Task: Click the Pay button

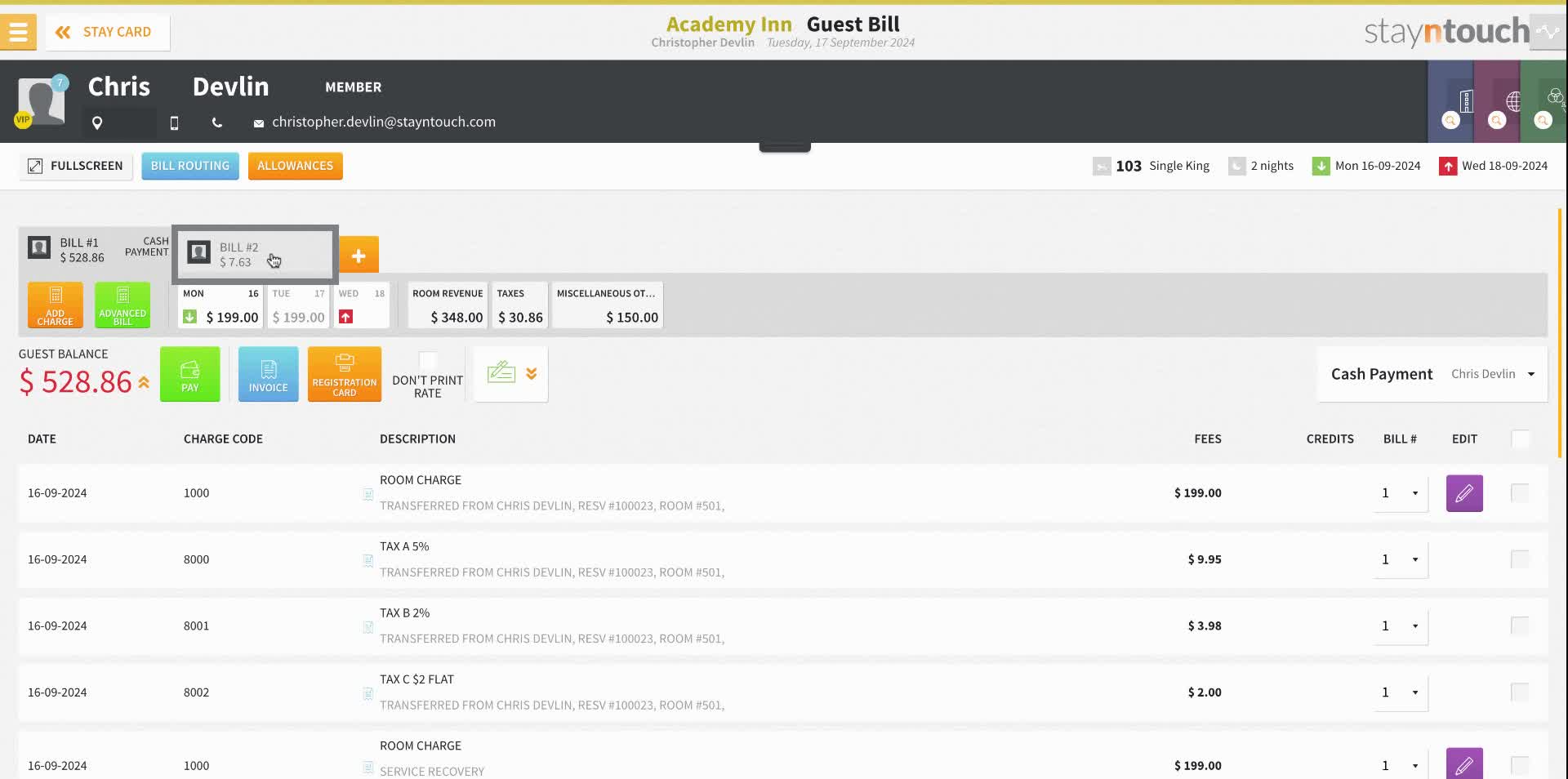Action: pyautogui.click(x=190, y=374)
